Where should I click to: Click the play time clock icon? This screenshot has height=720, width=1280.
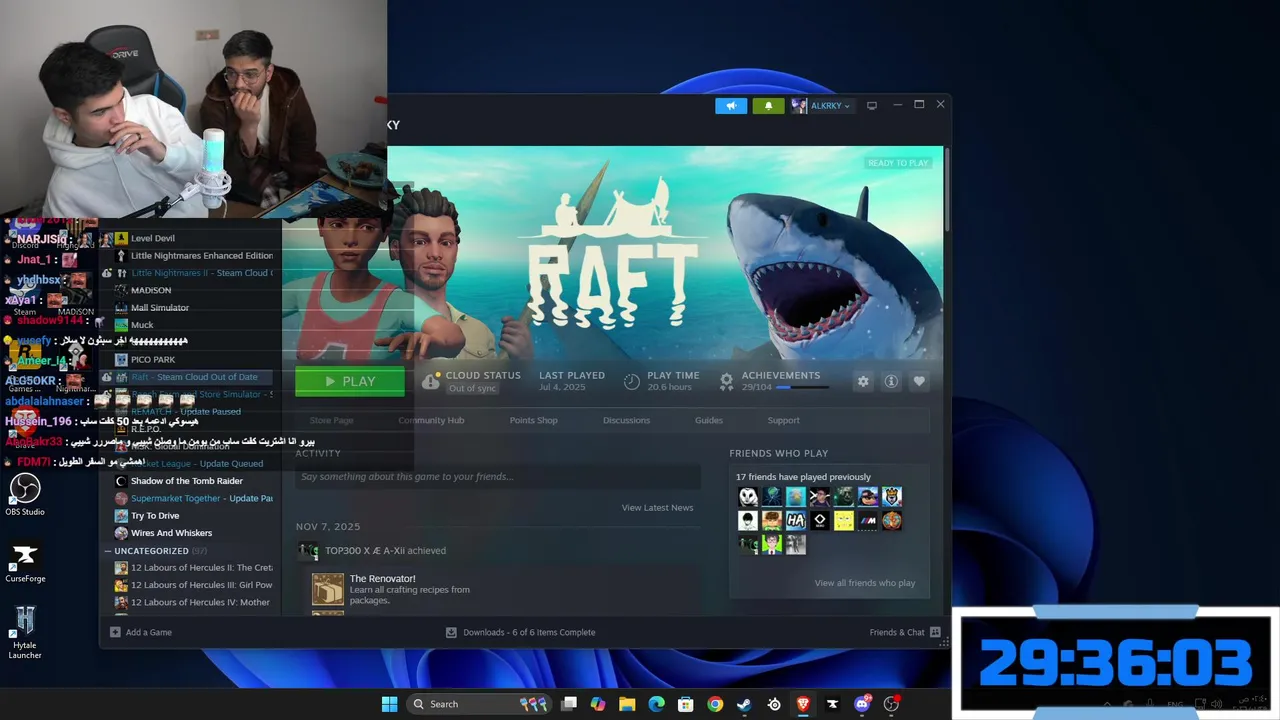pyautogui.click(x=632, y=381)
